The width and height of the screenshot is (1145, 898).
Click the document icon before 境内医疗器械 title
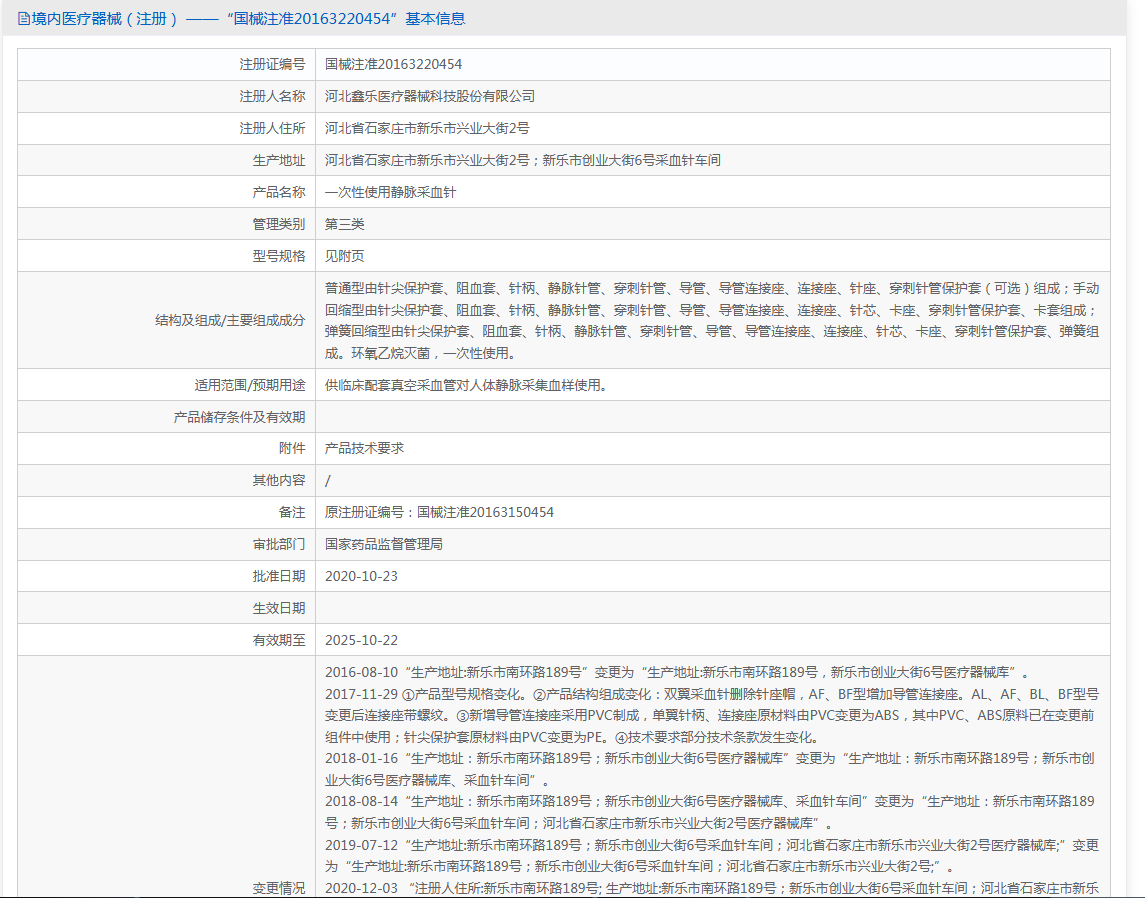23,19
